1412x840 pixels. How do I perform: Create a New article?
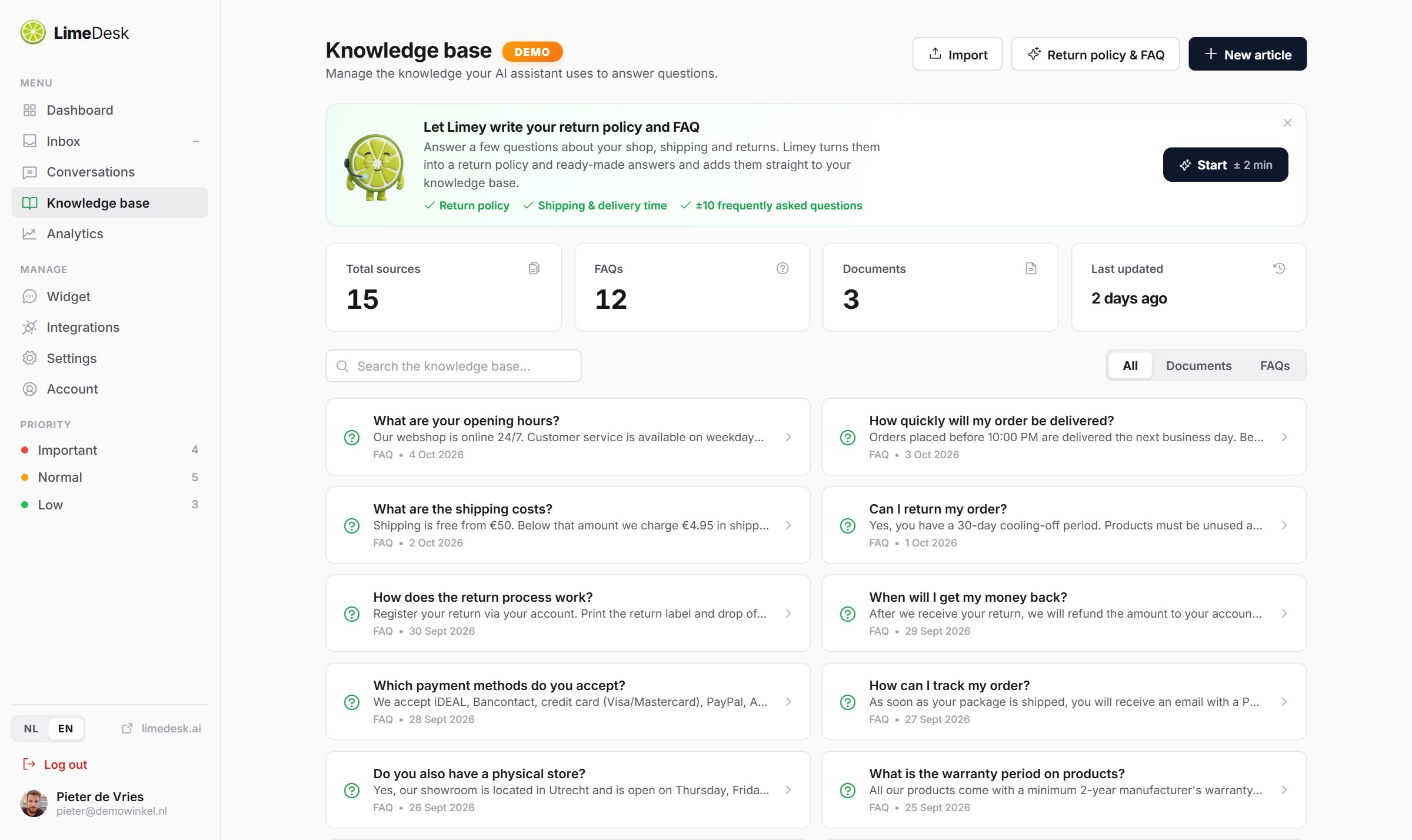tap(1247, 54)
